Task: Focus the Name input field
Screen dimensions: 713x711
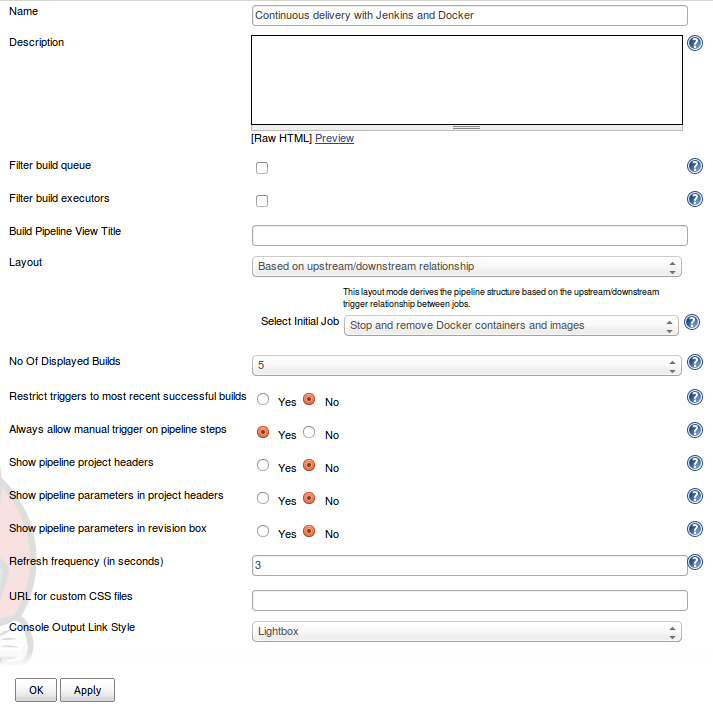Action: [470, 15]
